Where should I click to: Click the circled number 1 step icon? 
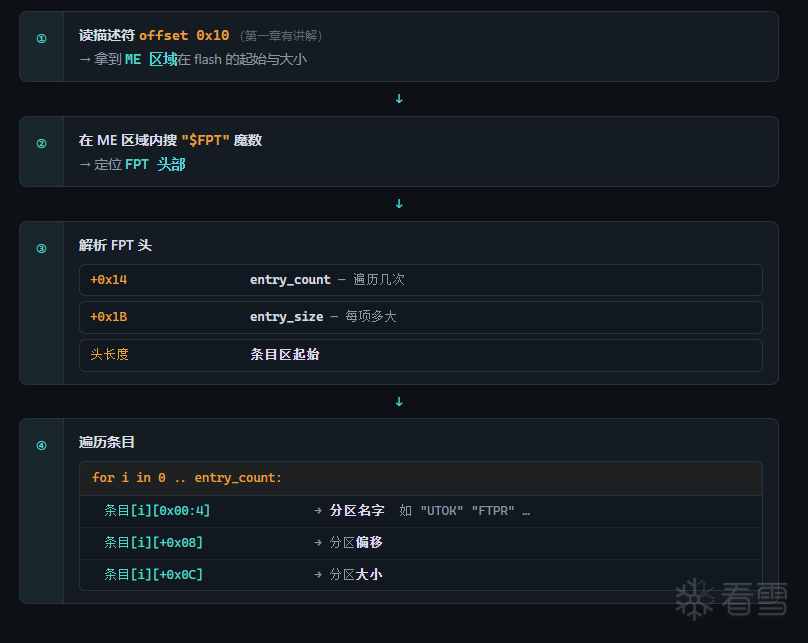tap(41, 38)
